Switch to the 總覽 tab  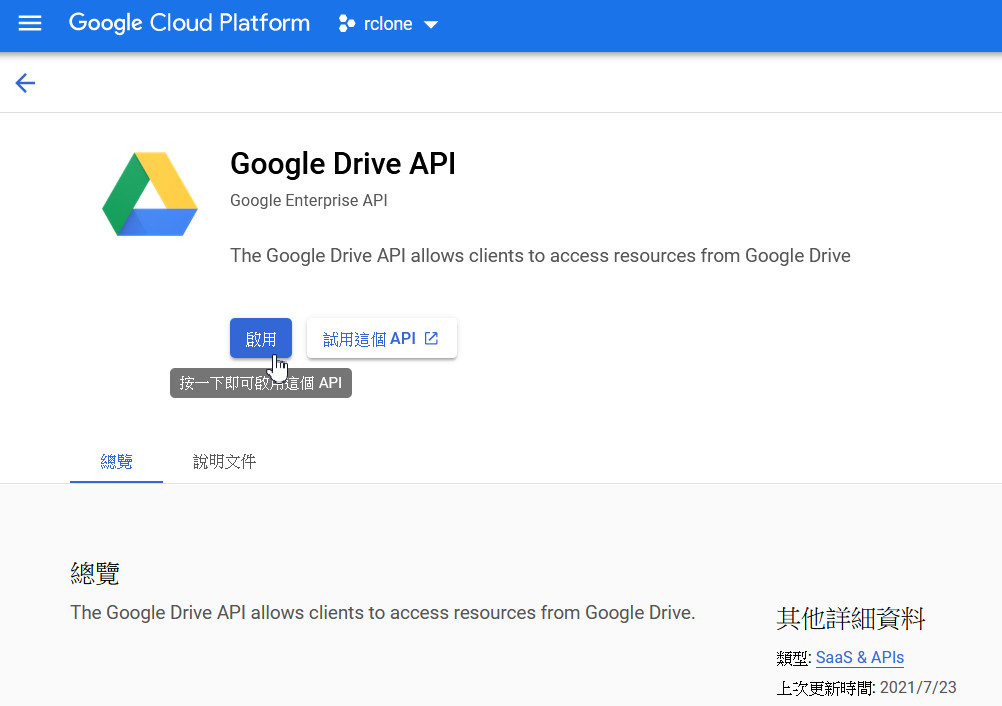116,461
